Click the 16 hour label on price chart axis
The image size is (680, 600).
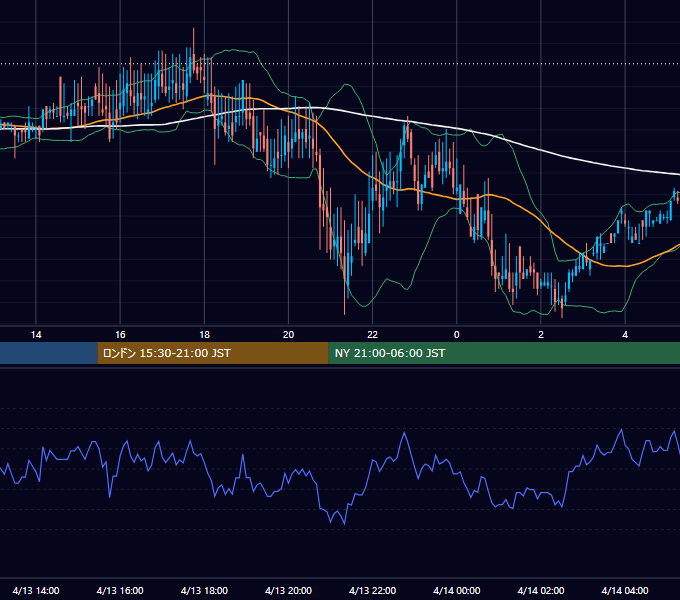point(120,335)
